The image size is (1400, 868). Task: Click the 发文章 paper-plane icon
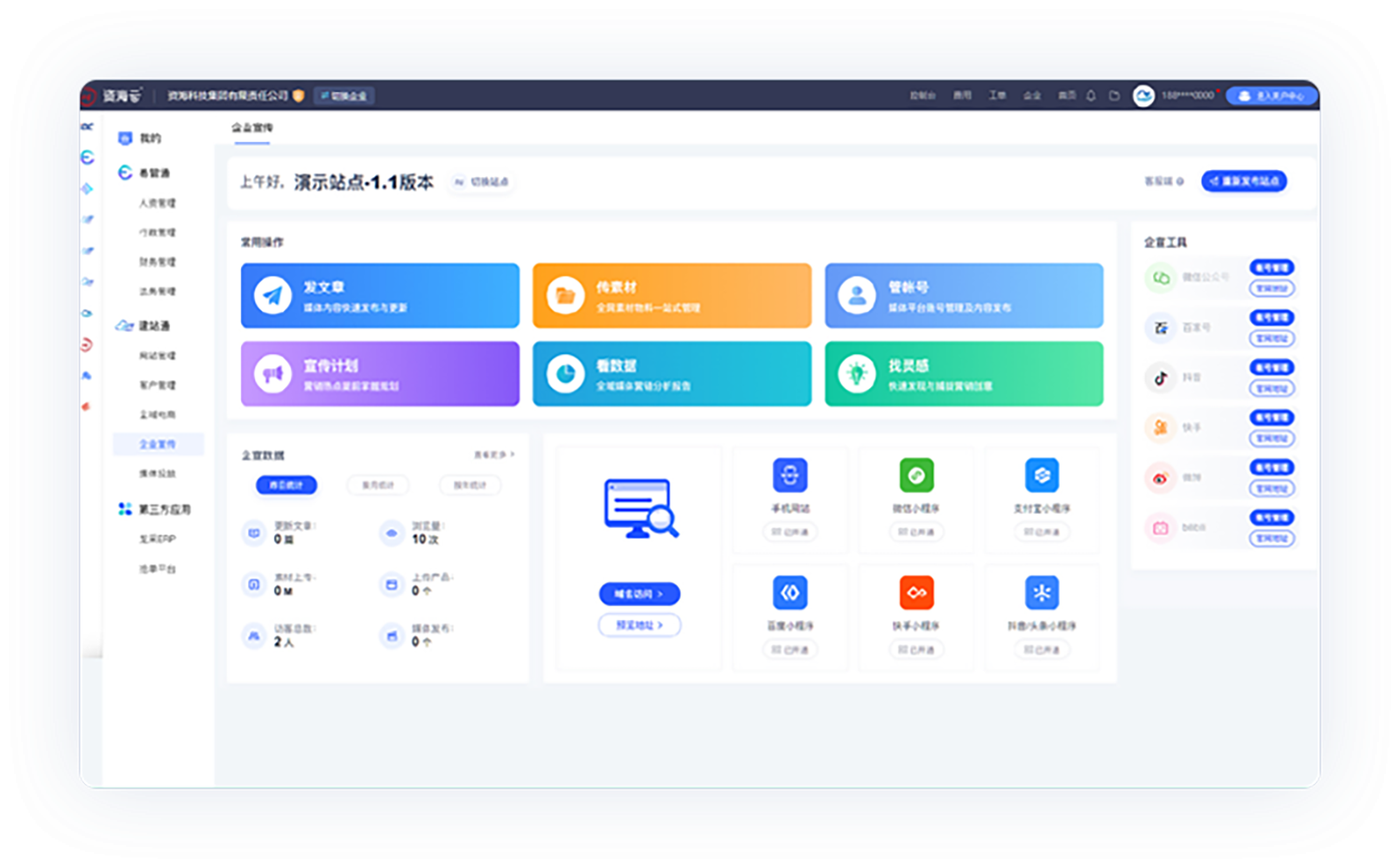pyautogui.click(x=273, y=295)
